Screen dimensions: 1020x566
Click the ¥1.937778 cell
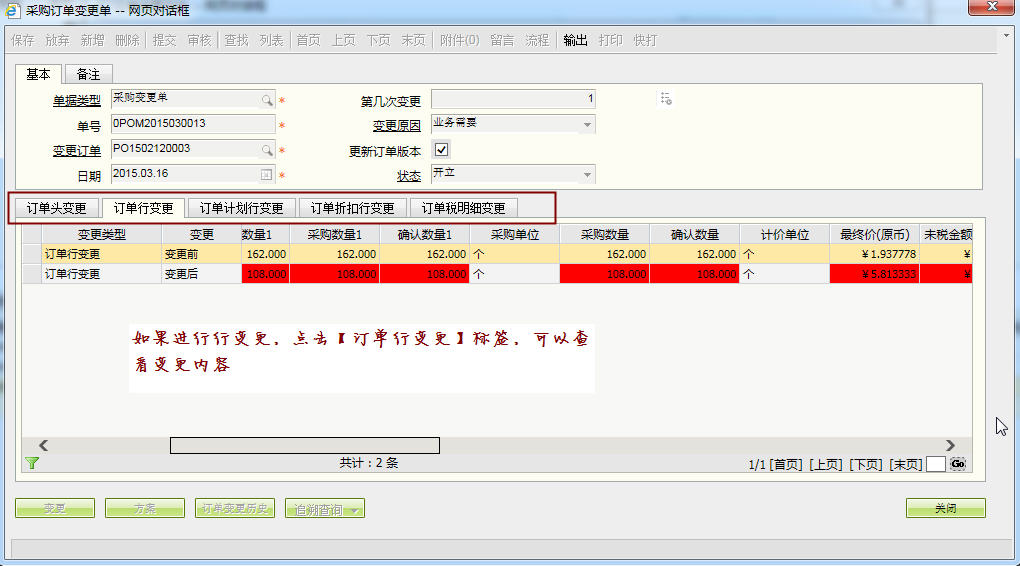[874, 254]
